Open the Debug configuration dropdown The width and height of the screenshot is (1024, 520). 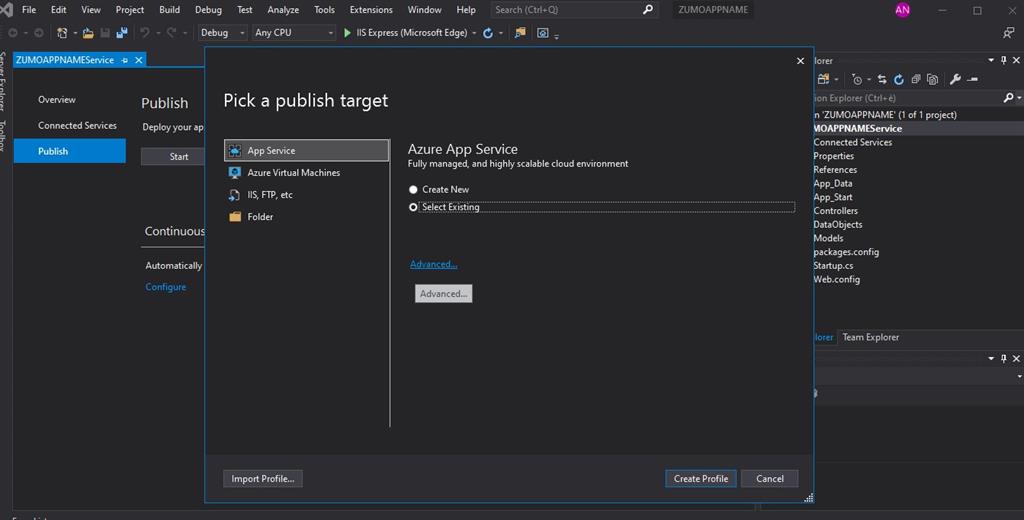[x=221, y=33]
